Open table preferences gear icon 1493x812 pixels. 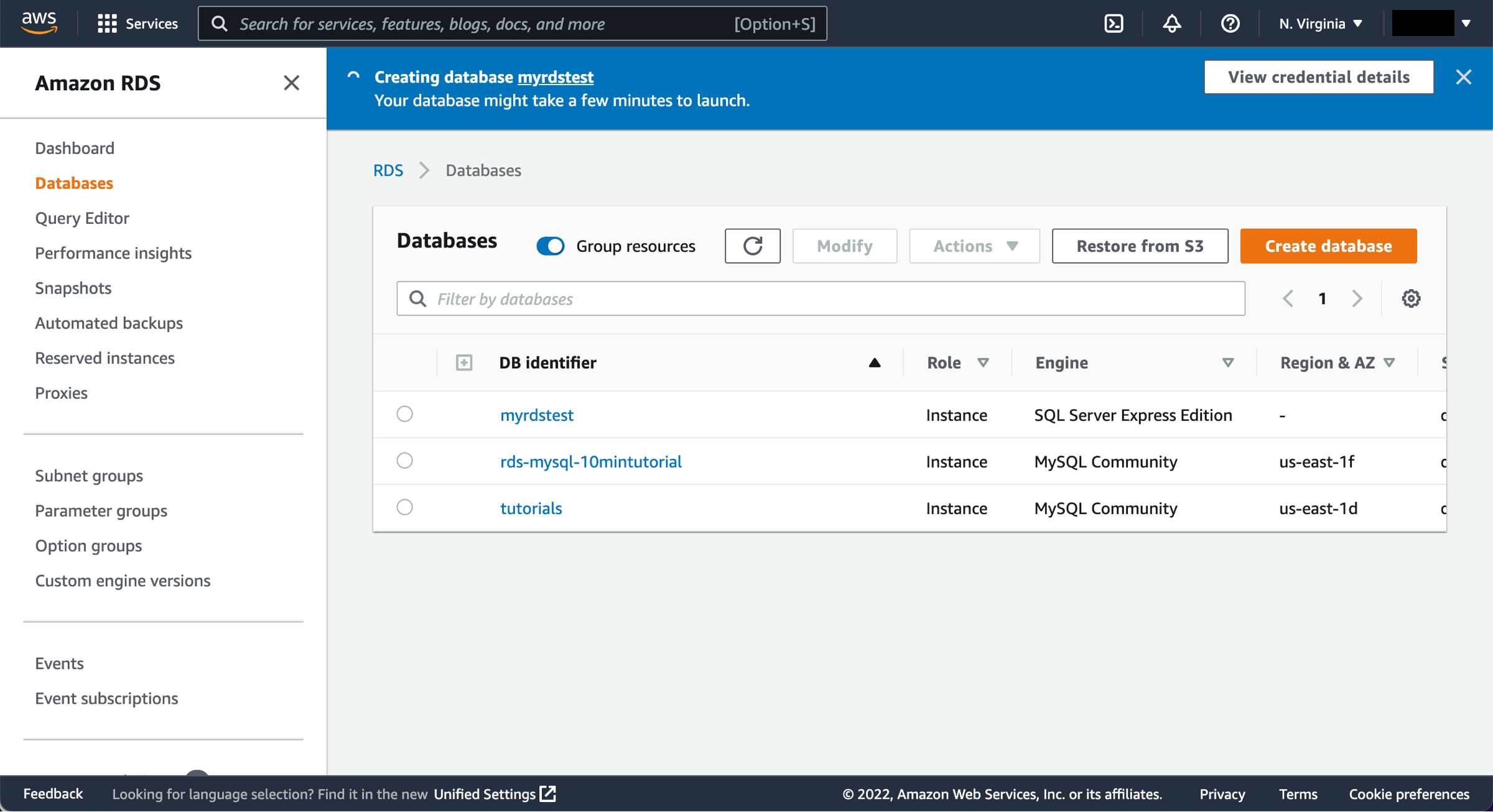click(1411, 299)
